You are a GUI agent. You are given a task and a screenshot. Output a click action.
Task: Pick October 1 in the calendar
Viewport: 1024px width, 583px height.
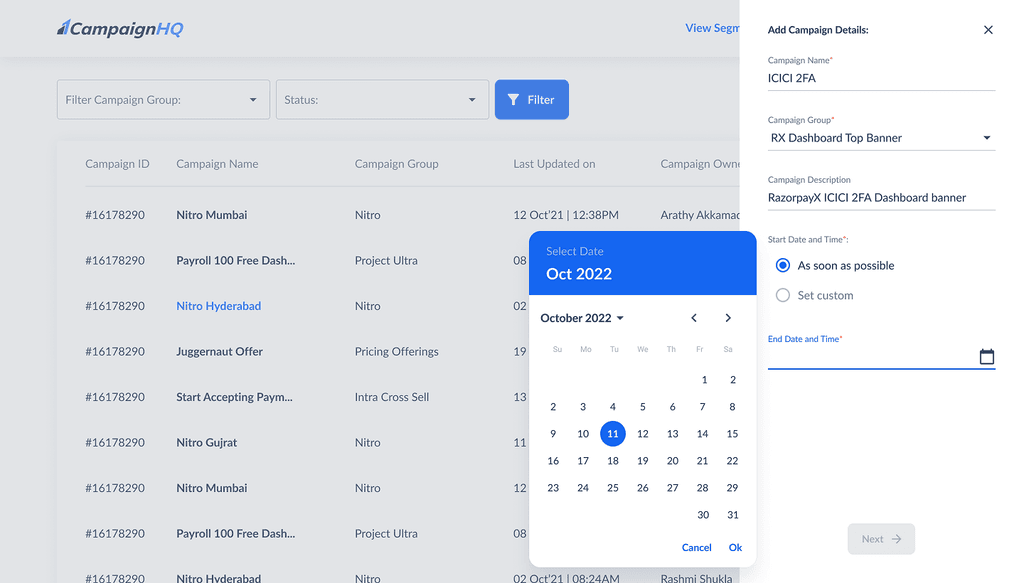[704, 380]
